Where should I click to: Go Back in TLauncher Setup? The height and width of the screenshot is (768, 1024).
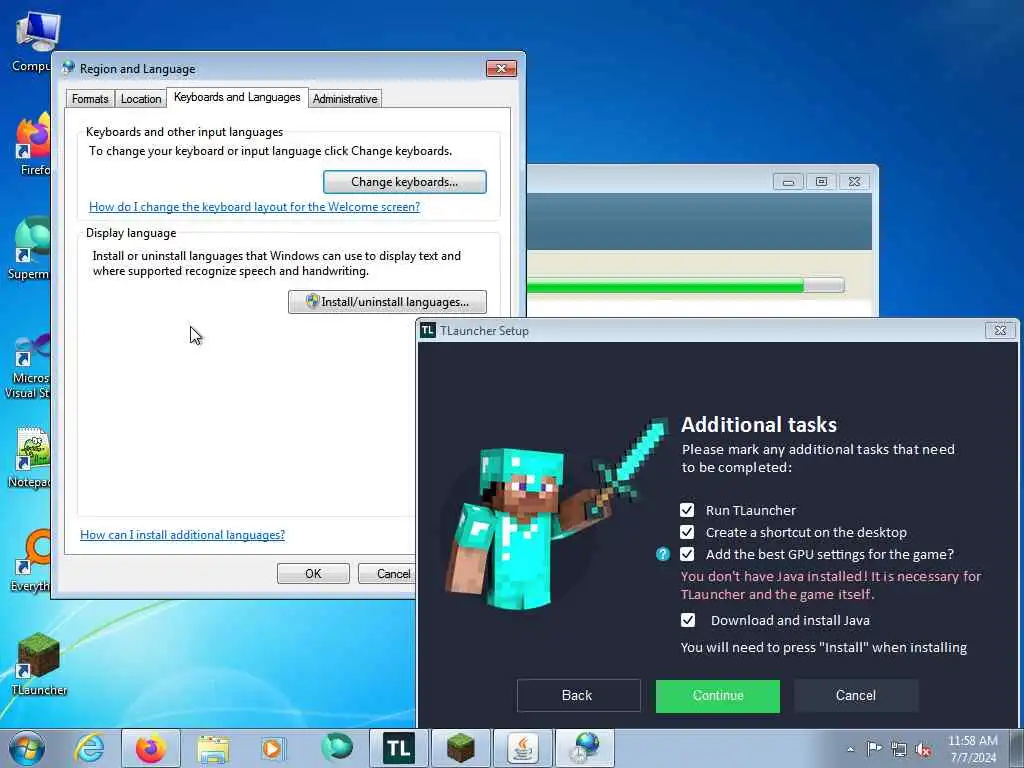coord(578,696)
